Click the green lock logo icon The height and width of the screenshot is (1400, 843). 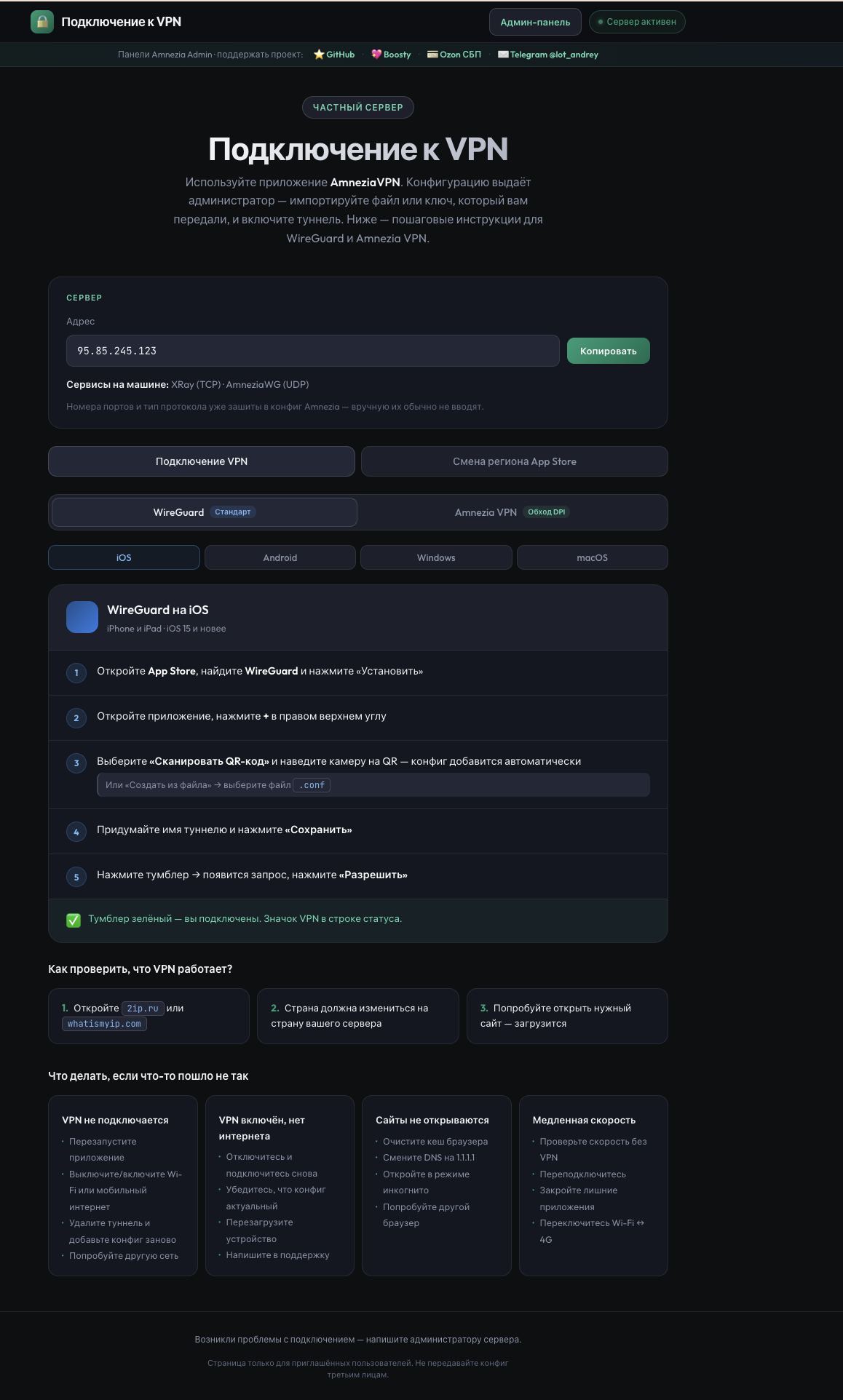42,22
